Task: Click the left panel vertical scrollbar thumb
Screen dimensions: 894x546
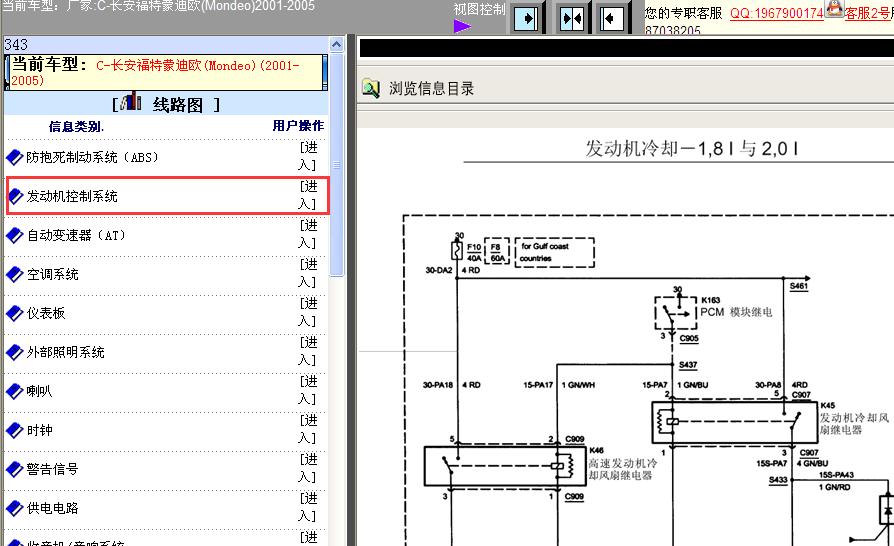Action: (336, 165)
